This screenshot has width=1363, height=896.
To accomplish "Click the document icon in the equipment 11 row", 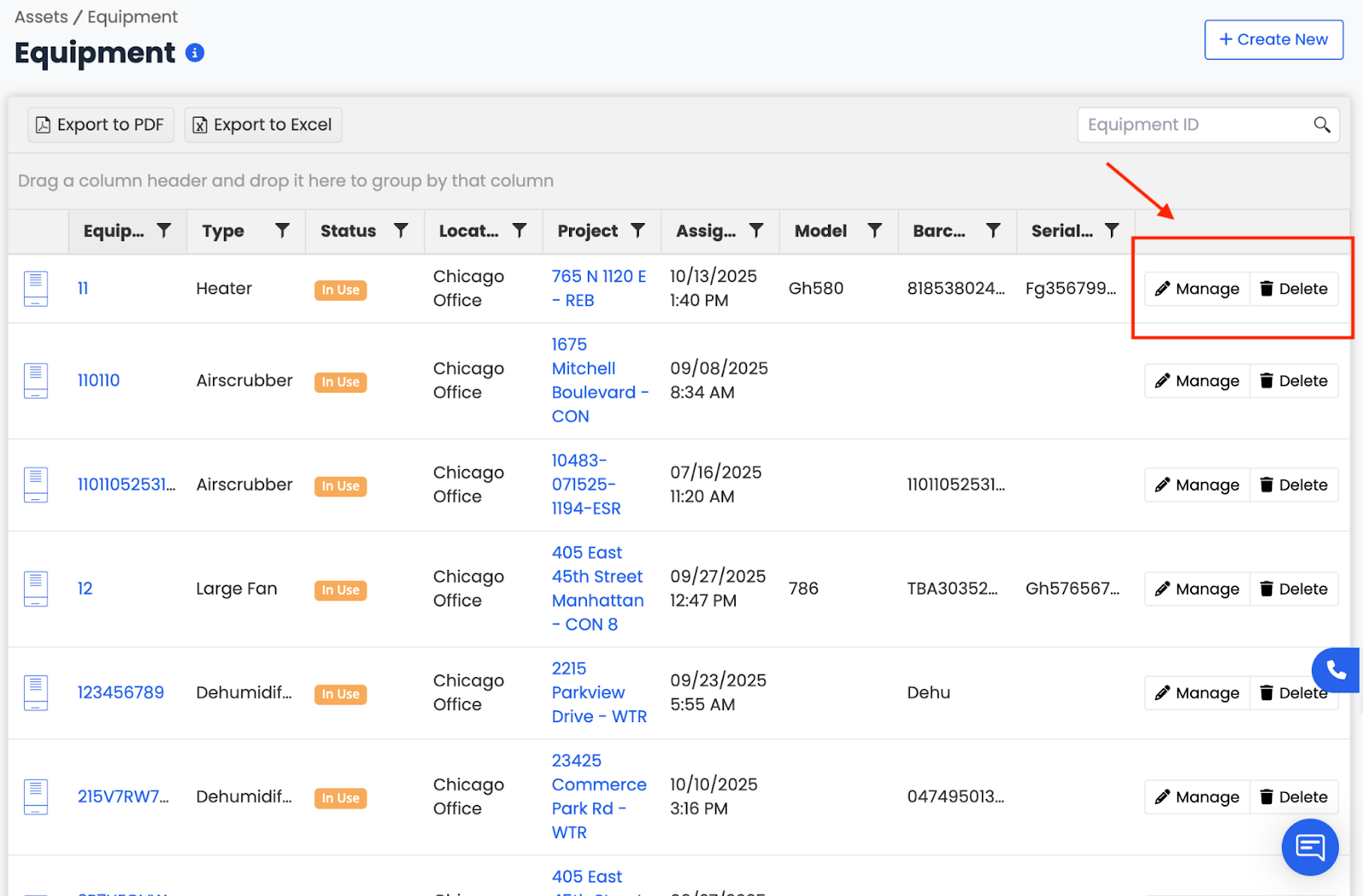I will click(x=36, y=289).
